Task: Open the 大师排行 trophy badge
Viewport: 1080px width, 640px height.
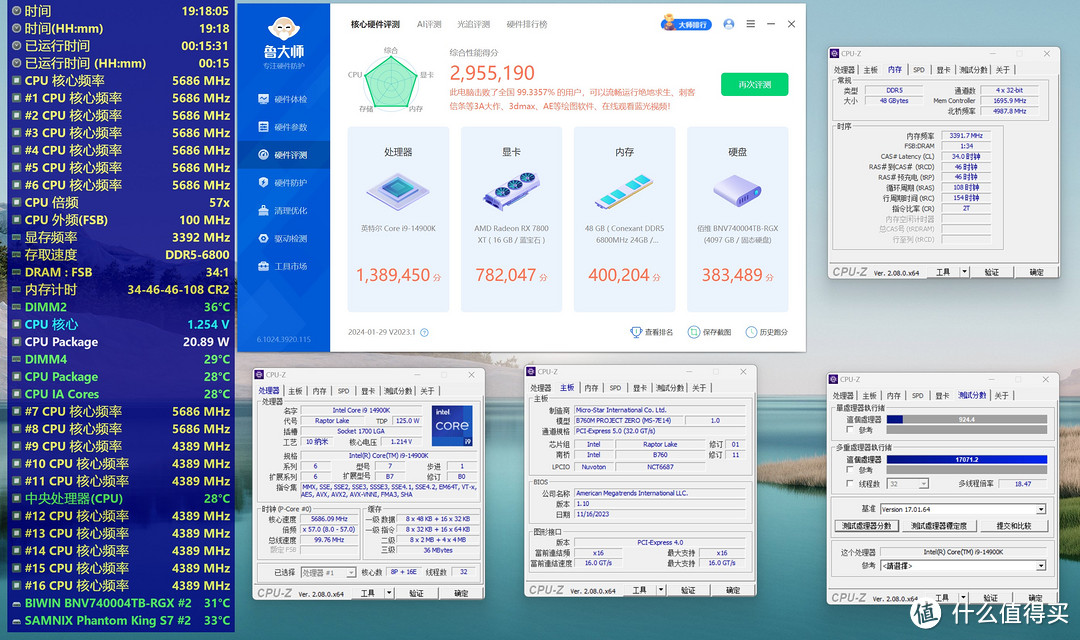Action: pos(686,23)
